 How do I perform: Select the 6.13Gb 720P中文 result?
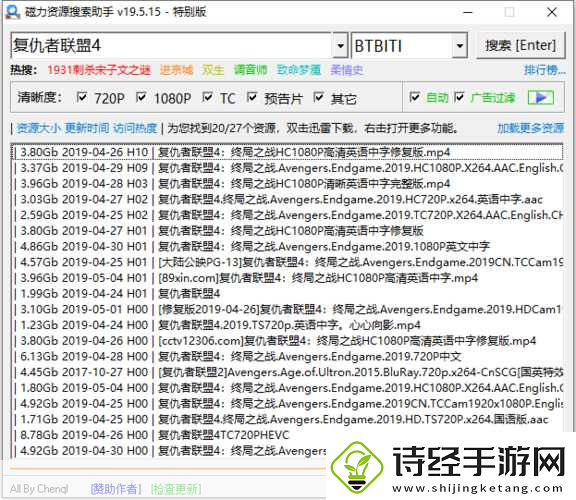[x=288, y=357]
